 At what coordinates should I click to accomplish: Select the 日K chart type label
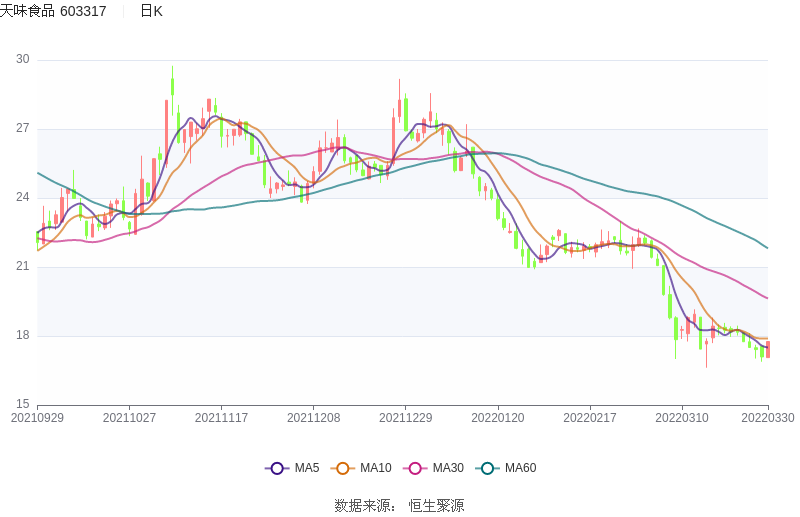coord(151,11)
